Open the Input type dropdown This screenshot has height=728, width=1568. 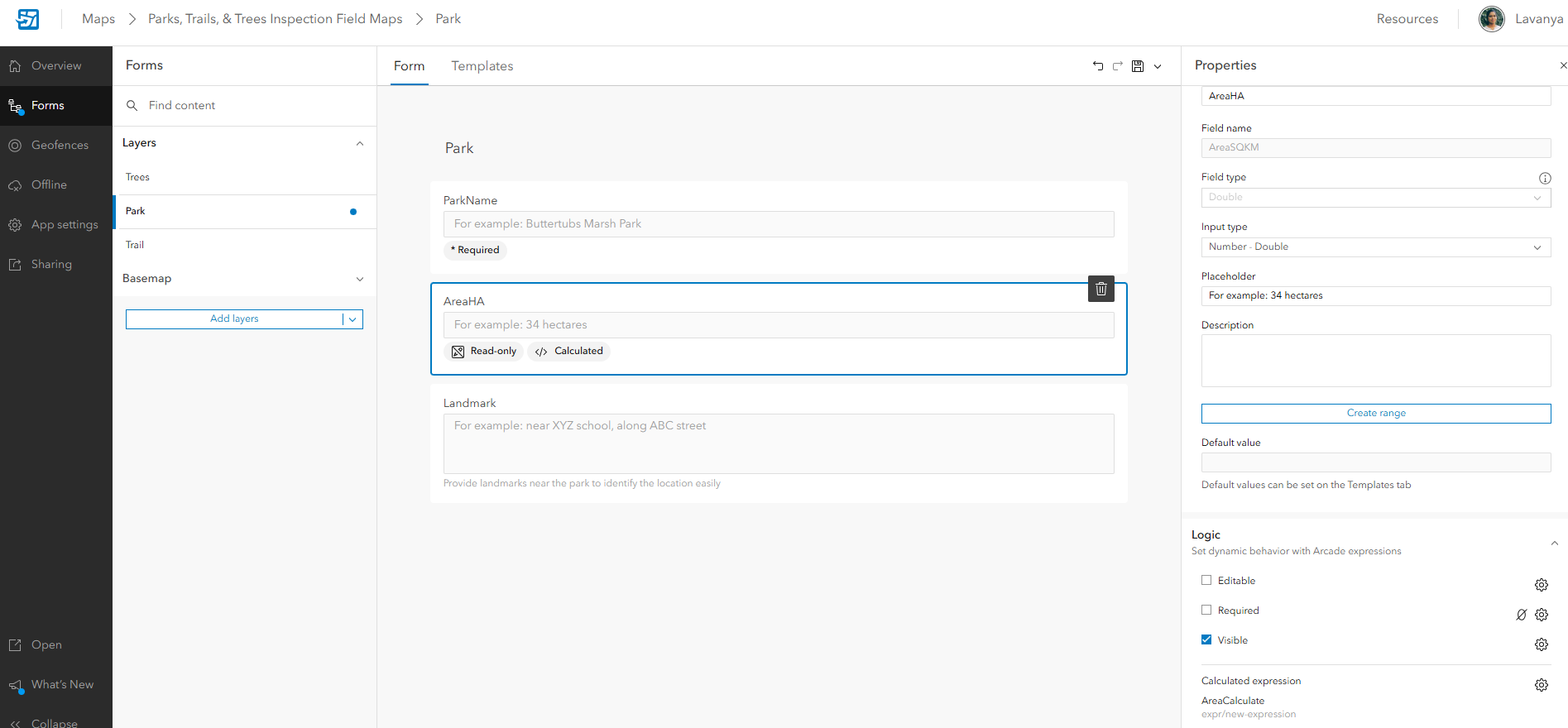point(1376,247)
